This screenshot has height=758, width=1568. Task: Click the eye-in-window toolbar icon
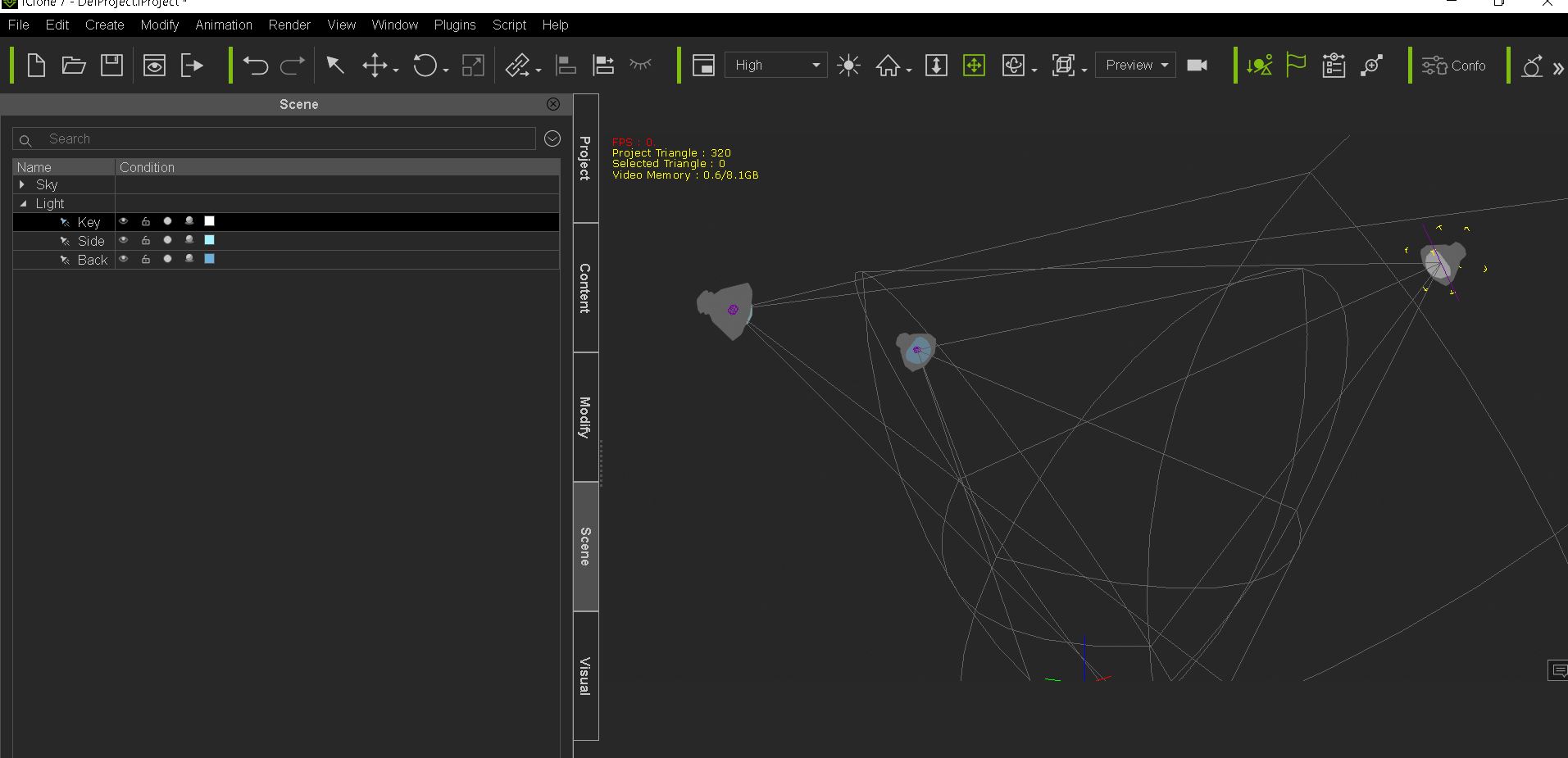(x=154, y=66)
